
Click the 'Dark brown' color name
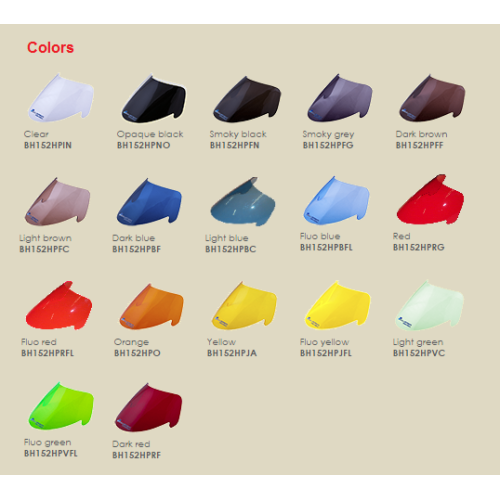click(421, 134)
